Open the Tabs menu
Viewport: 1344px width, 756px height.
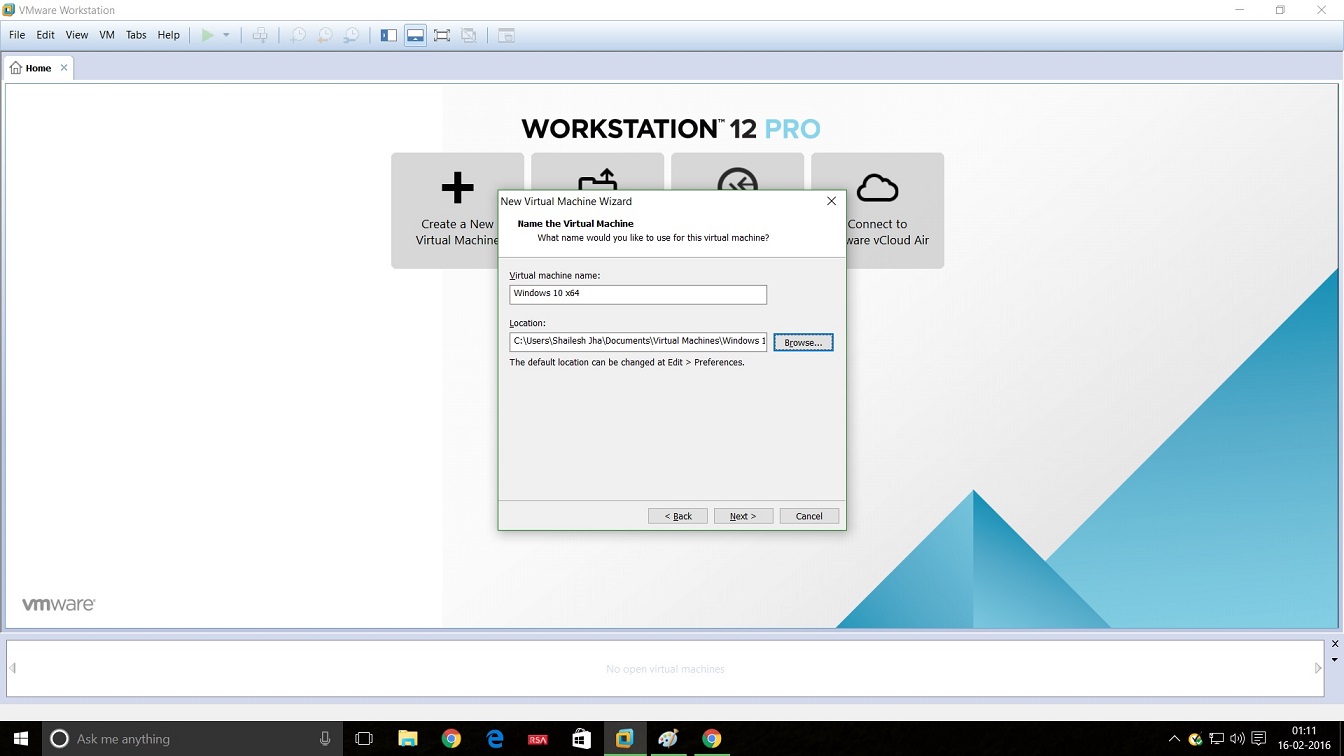(136, 35)
